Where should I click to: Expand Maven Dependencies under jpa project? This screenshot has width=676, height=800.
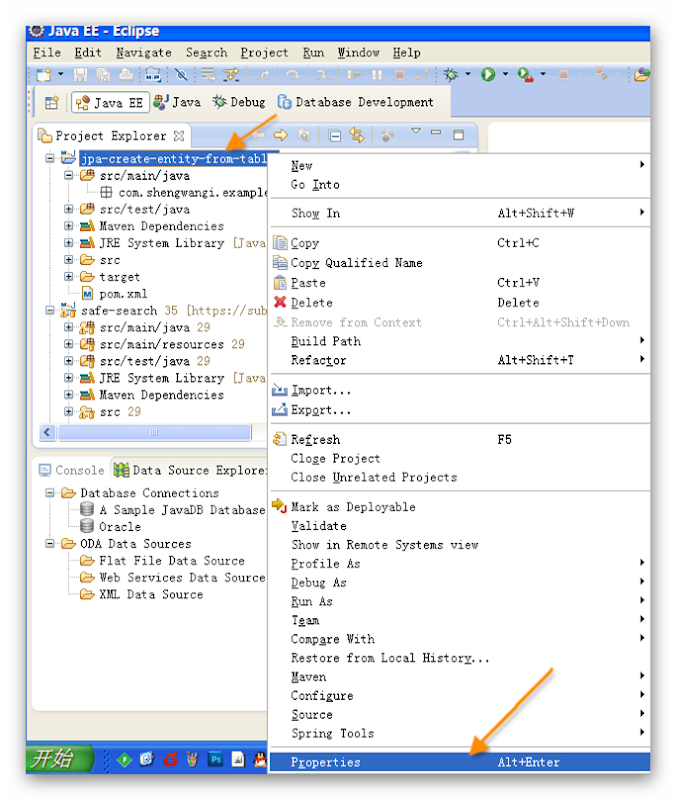pos(68,226)
